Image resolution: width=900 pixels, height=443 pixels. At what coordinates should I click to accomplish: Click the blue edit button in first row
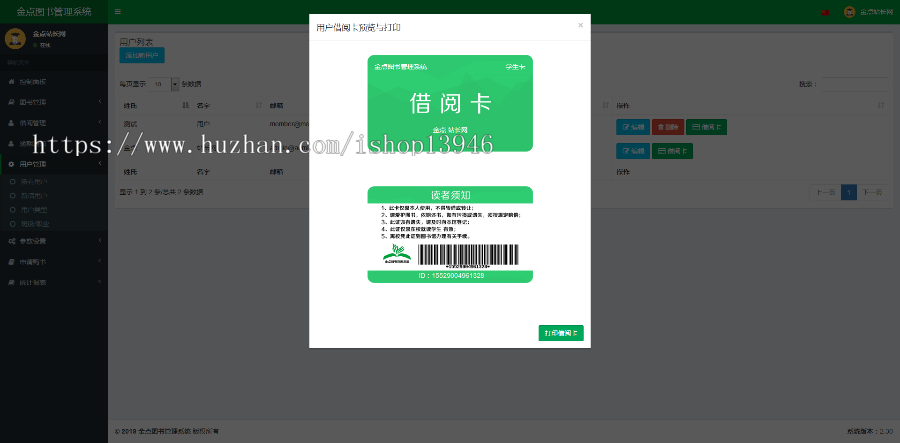tap(633, 127)
